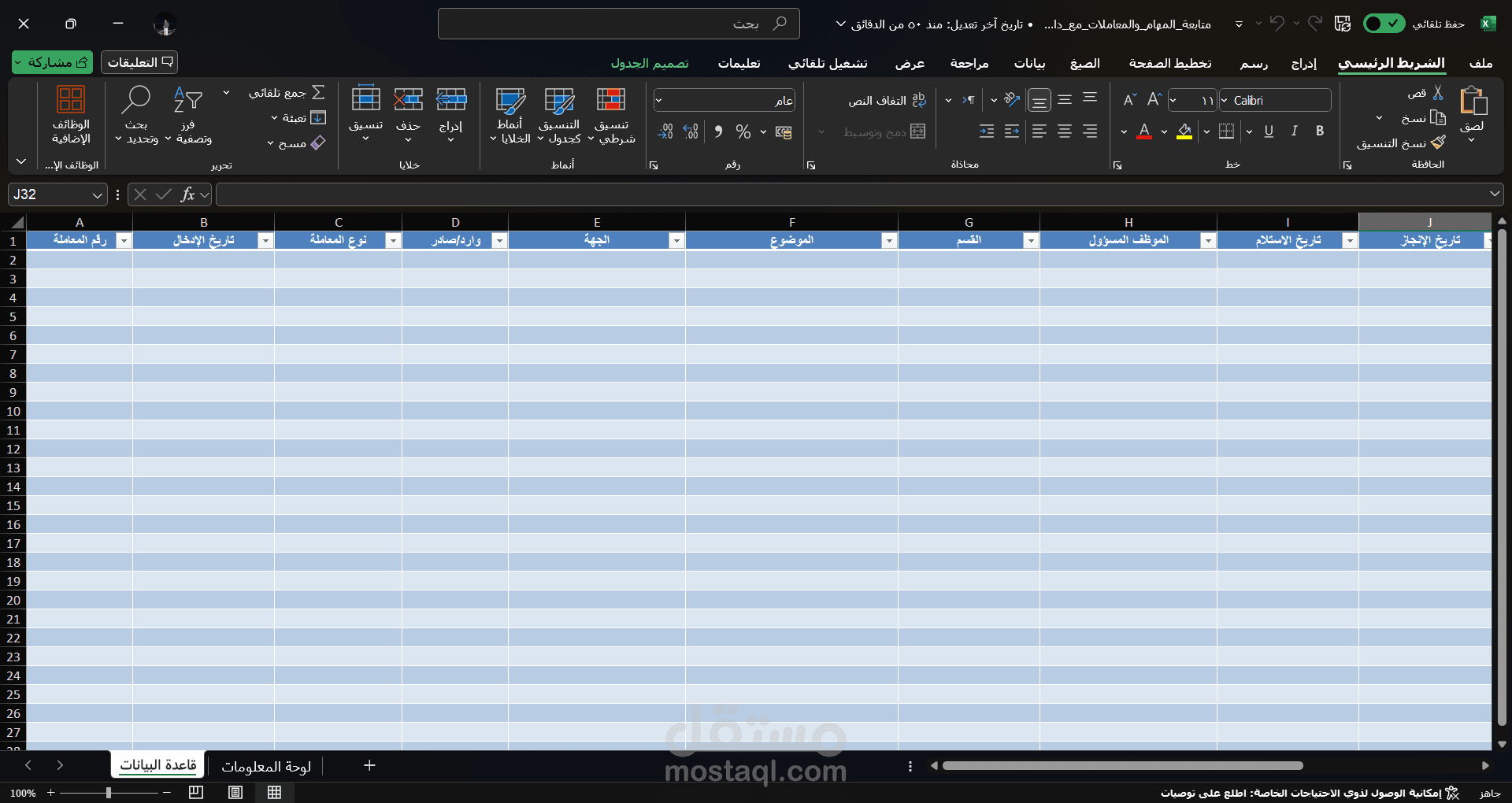
Task: Select the Fill Color tool
Action: (1184, 131)
